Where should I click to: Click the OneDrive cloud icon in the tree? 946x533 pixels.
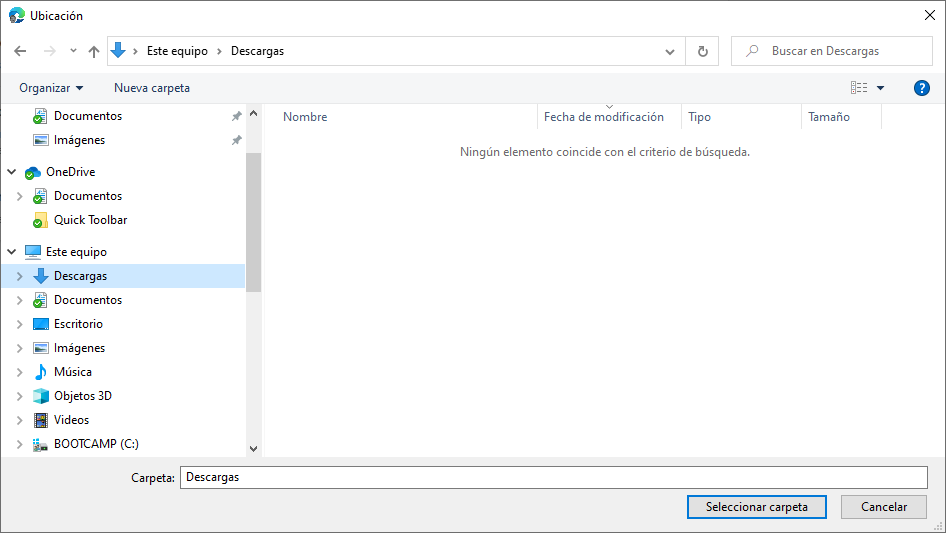point(33,172)
